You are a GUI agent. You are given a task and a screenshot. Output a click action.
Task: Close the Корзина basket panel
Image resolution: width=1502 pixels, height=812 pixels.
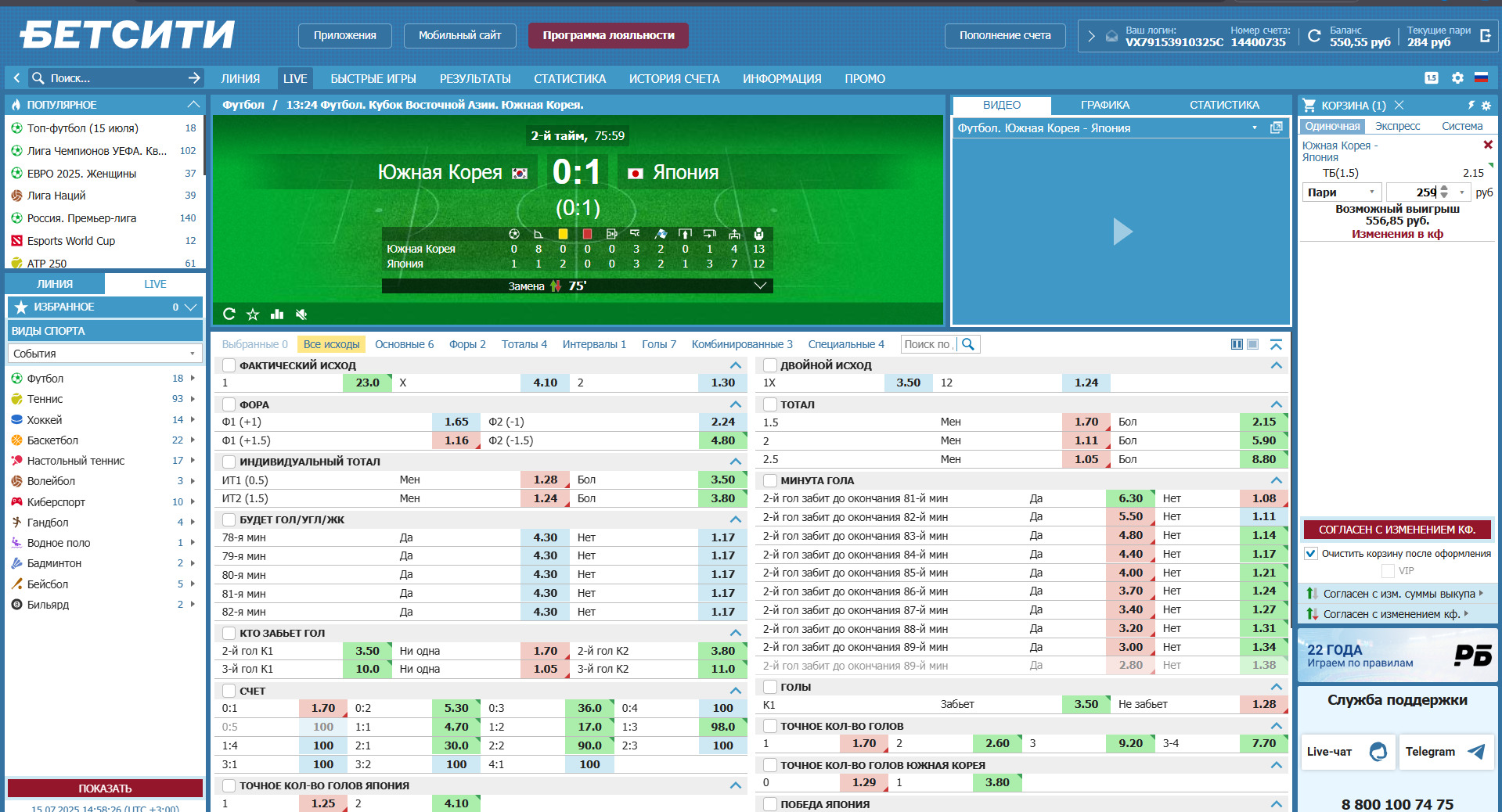1399,105
